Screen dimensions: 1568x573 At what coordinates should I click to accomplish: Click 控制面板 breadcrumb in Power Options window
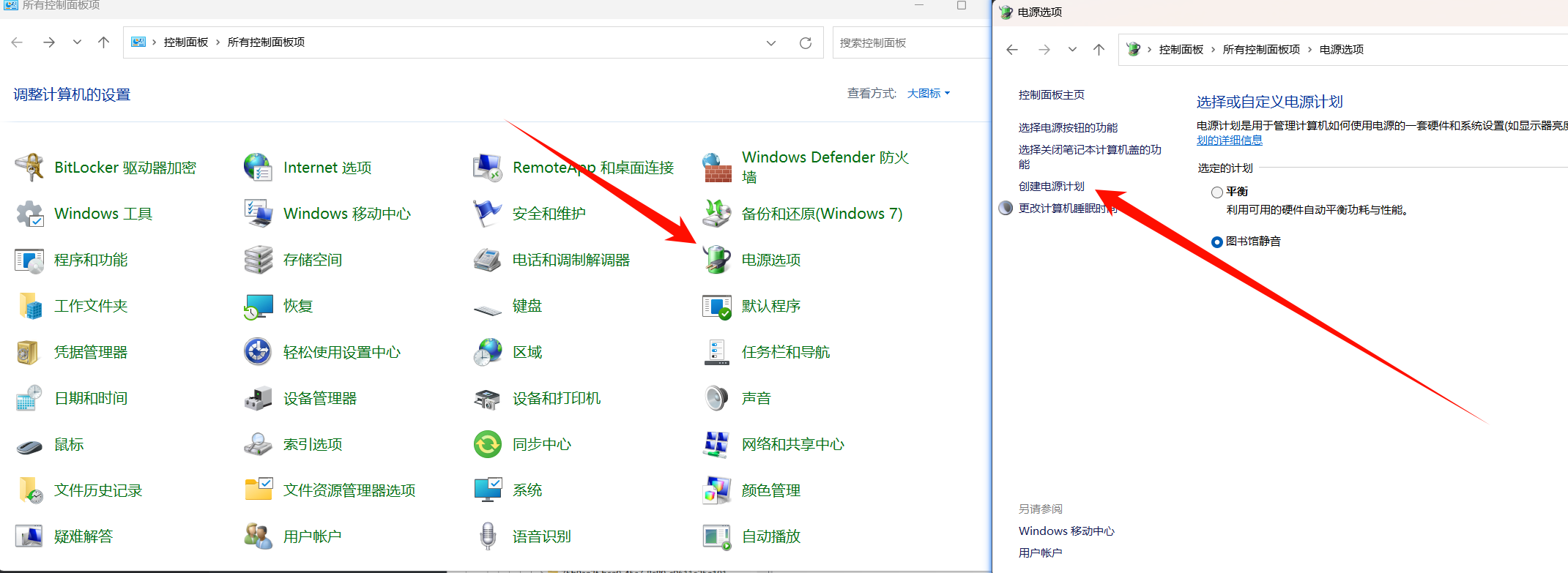tap(1181, 49)
